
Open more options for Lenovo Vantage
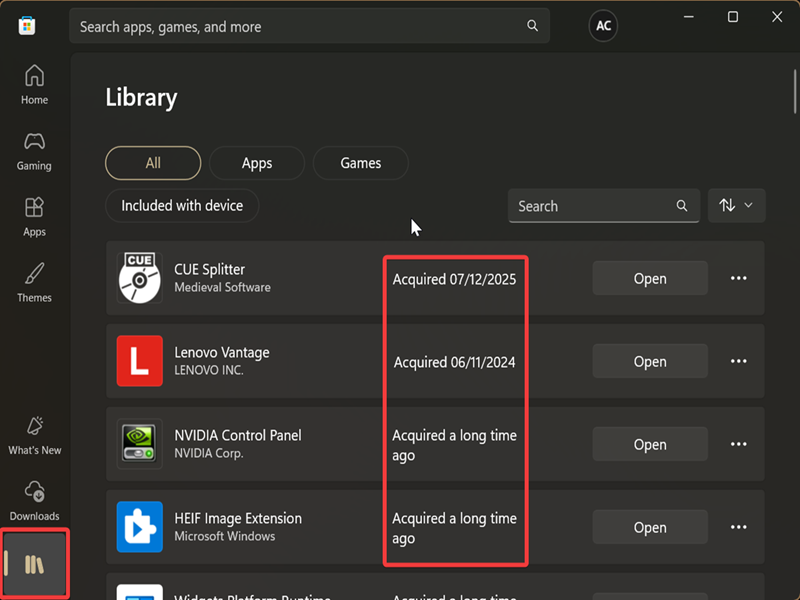point(738,361)
